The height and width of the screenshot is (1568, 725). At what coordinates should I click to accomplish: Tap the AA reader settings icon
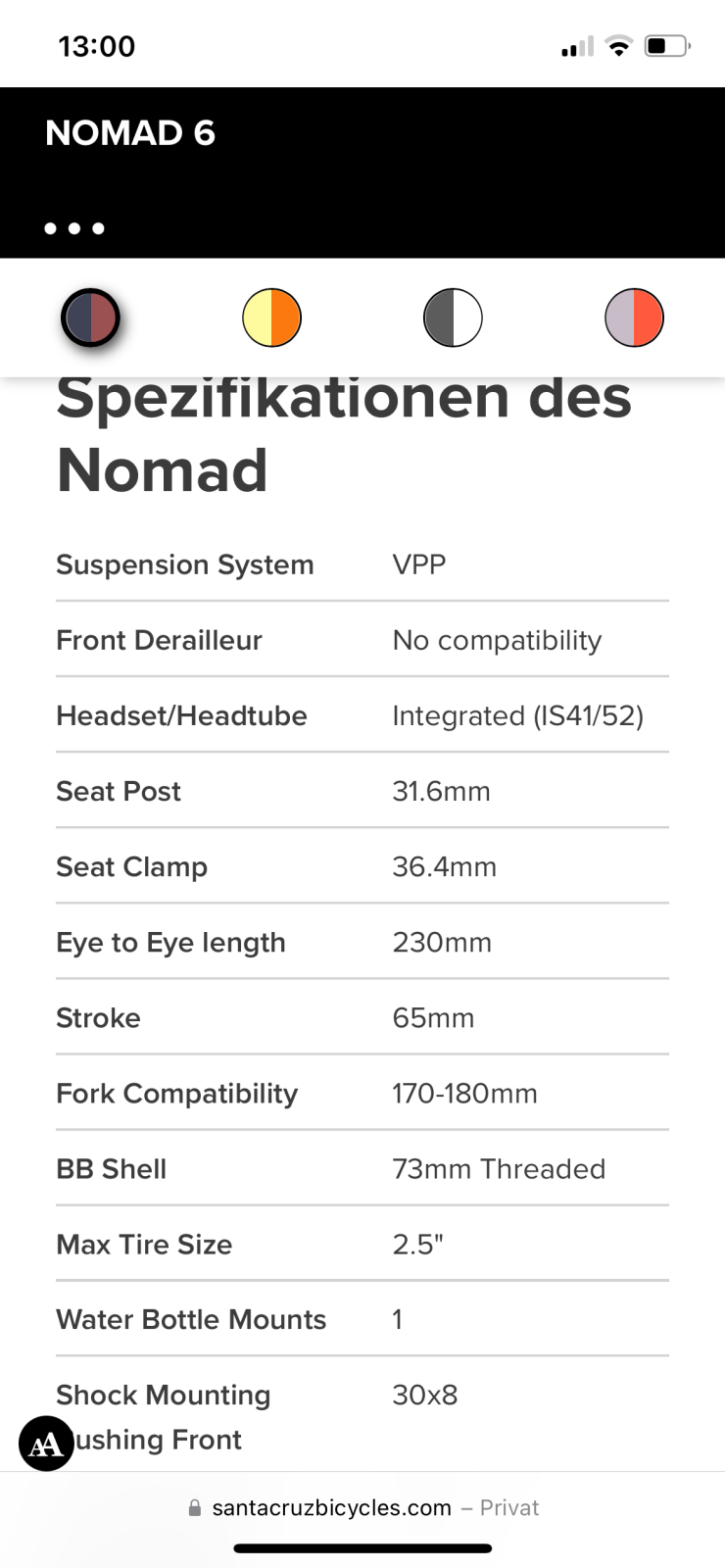pyautogui.click(x=46, y=1444)
